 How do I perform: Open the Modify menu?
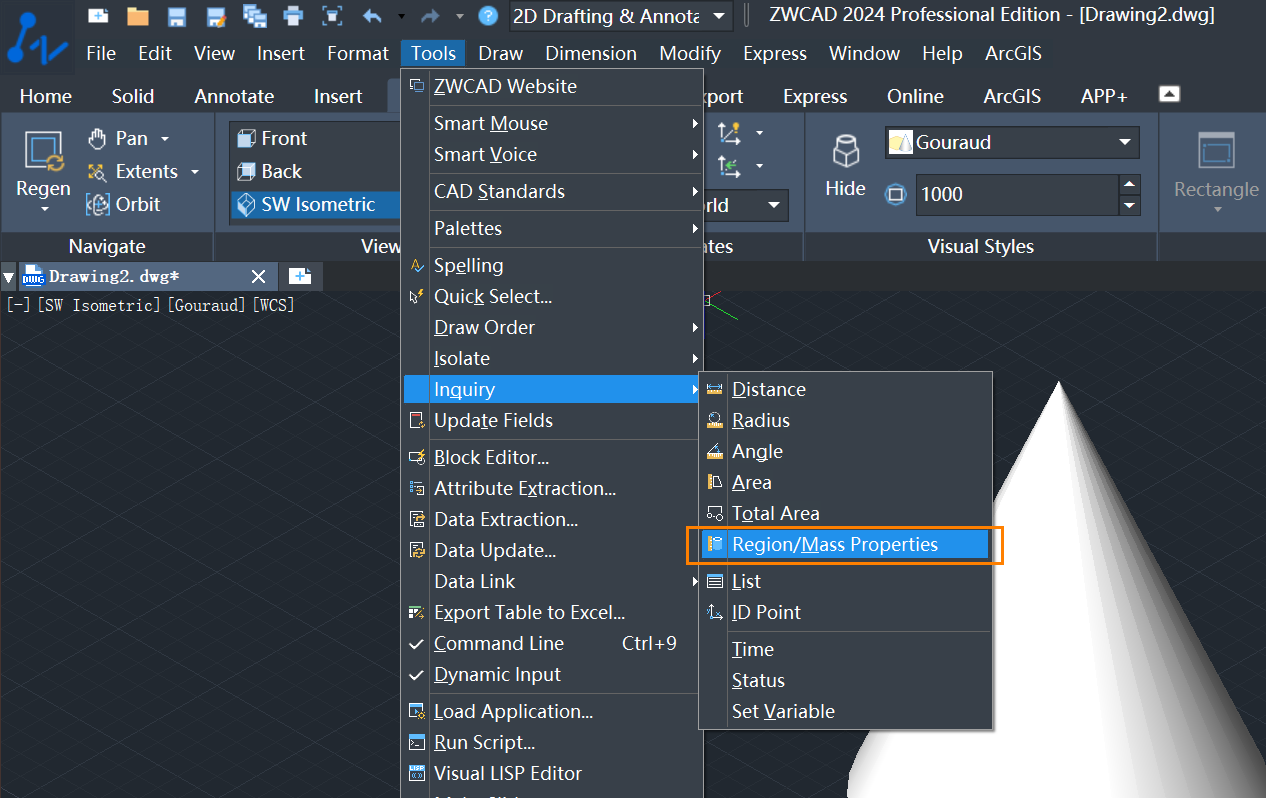tap(690, 54)
